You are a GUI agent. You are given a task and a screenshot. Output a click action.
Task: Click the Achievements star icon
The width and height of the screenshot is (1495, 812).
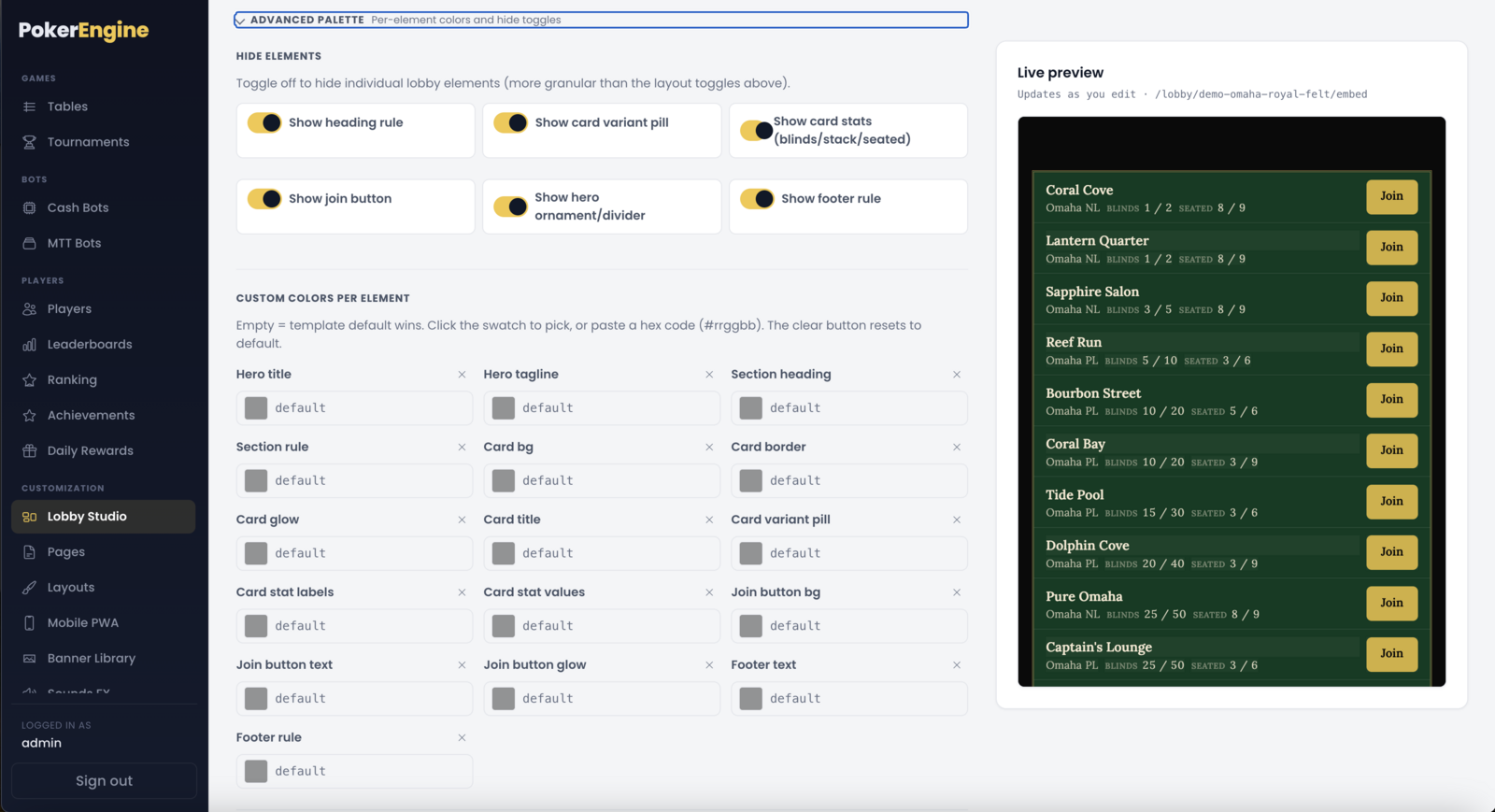[29, 416]
